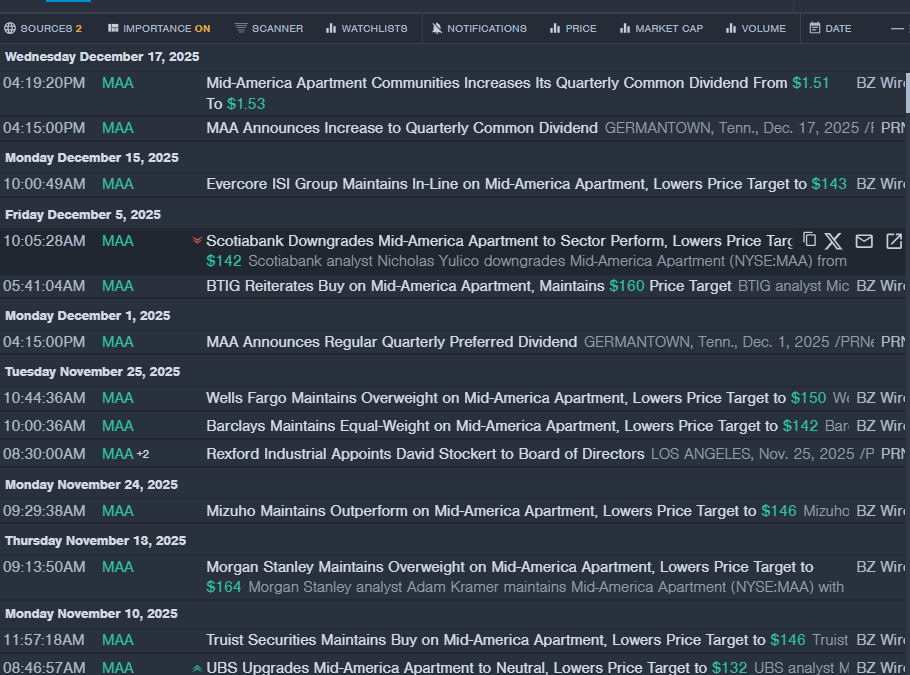Open the Market Cap filter
This screenshot has height=675, width=910.
(x=660, y=28)
